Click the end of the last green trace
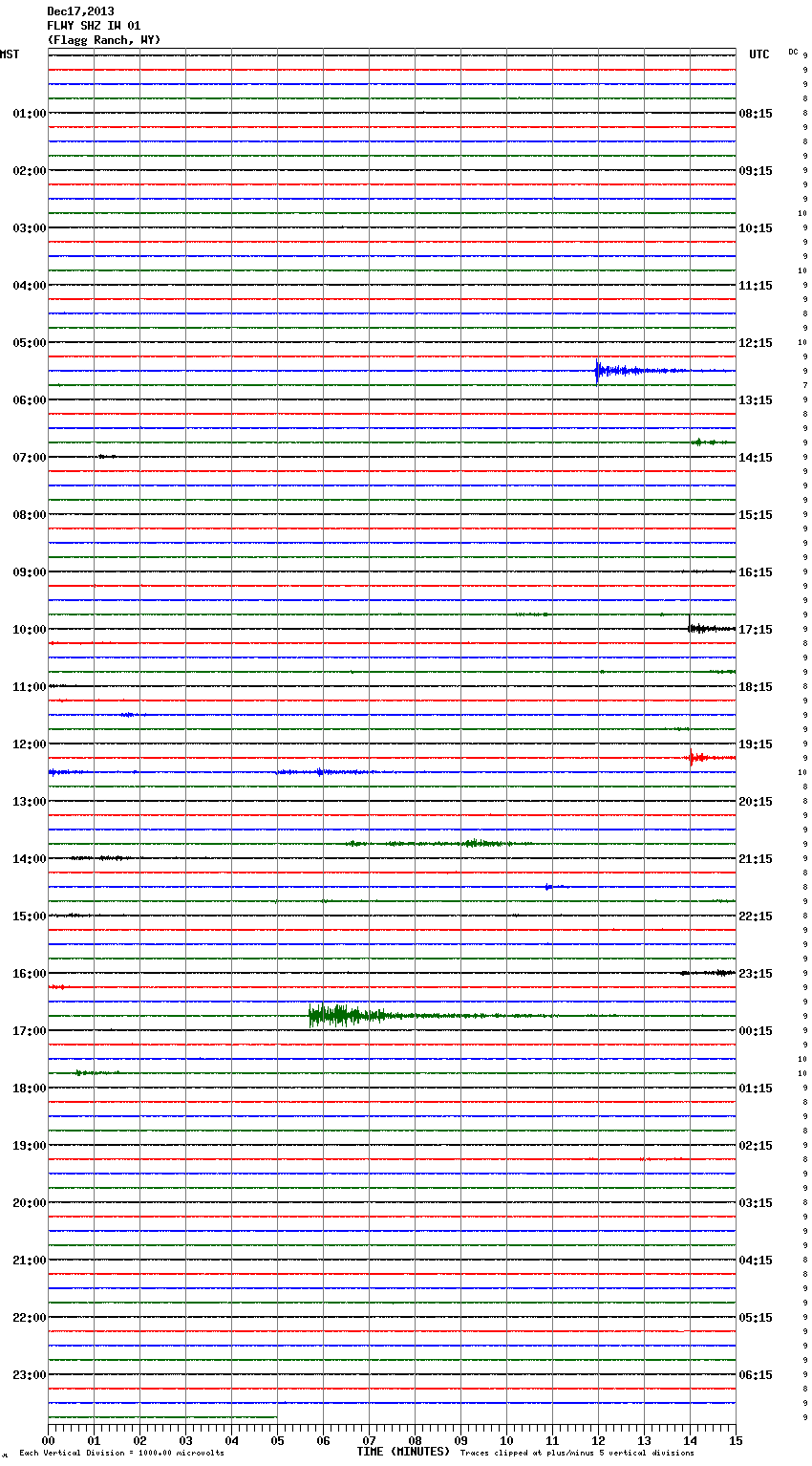 [x=276, y=1417]
